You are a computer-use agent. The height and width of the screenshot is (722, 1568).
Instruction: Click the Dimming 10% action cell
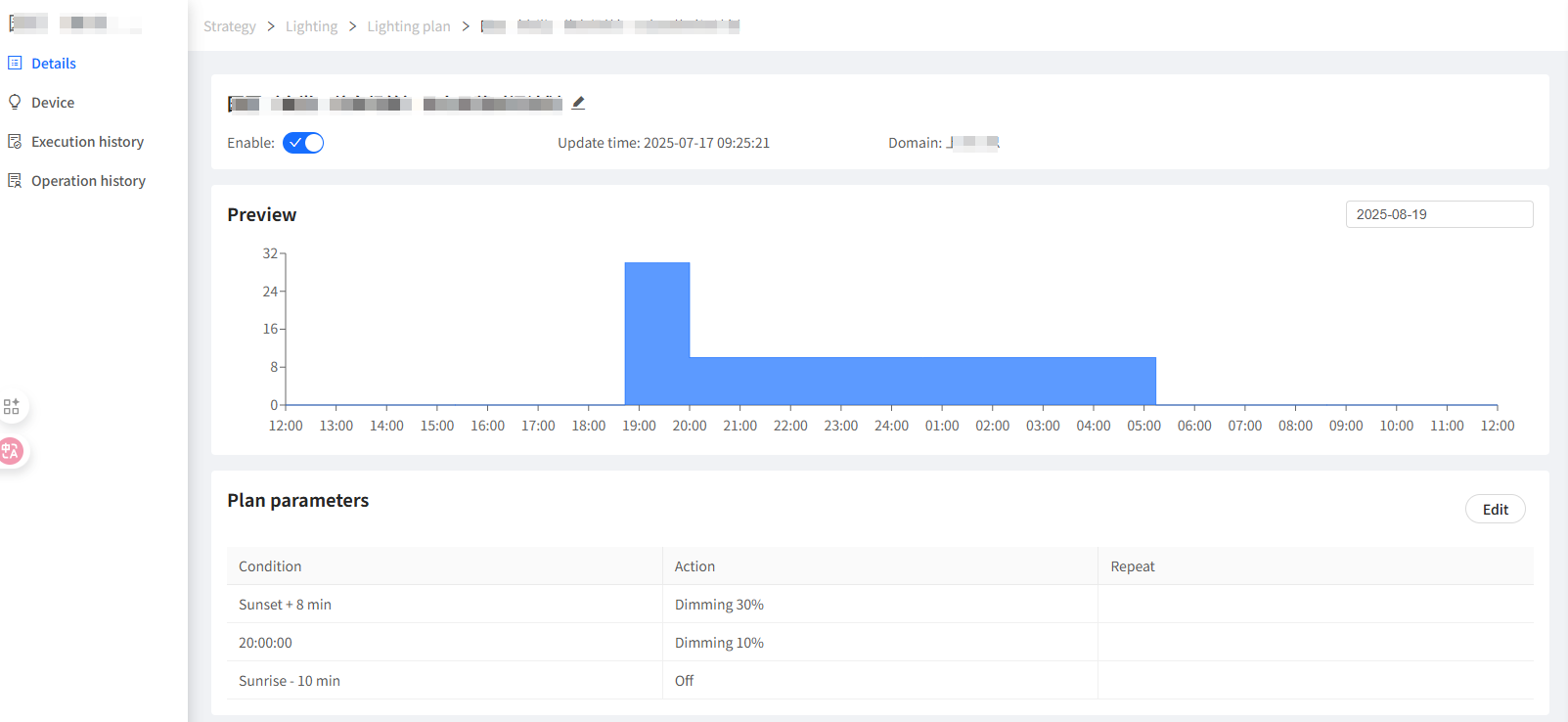coord(880,643)
